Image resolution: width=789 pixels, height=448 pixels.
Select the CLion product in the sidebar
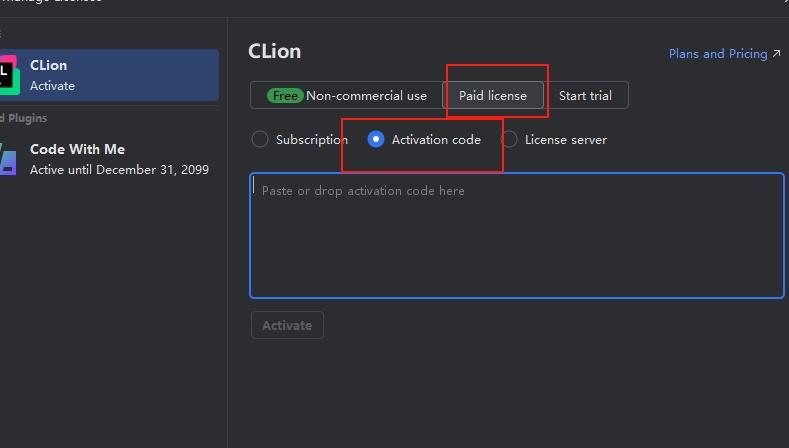[109, 75]
